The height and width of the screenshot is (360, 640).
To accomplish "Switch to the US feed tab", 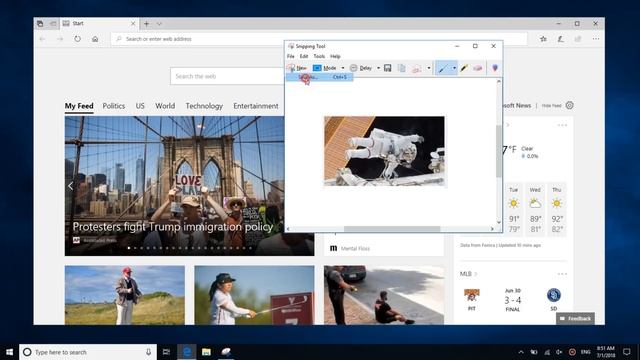I will point(140,106).
